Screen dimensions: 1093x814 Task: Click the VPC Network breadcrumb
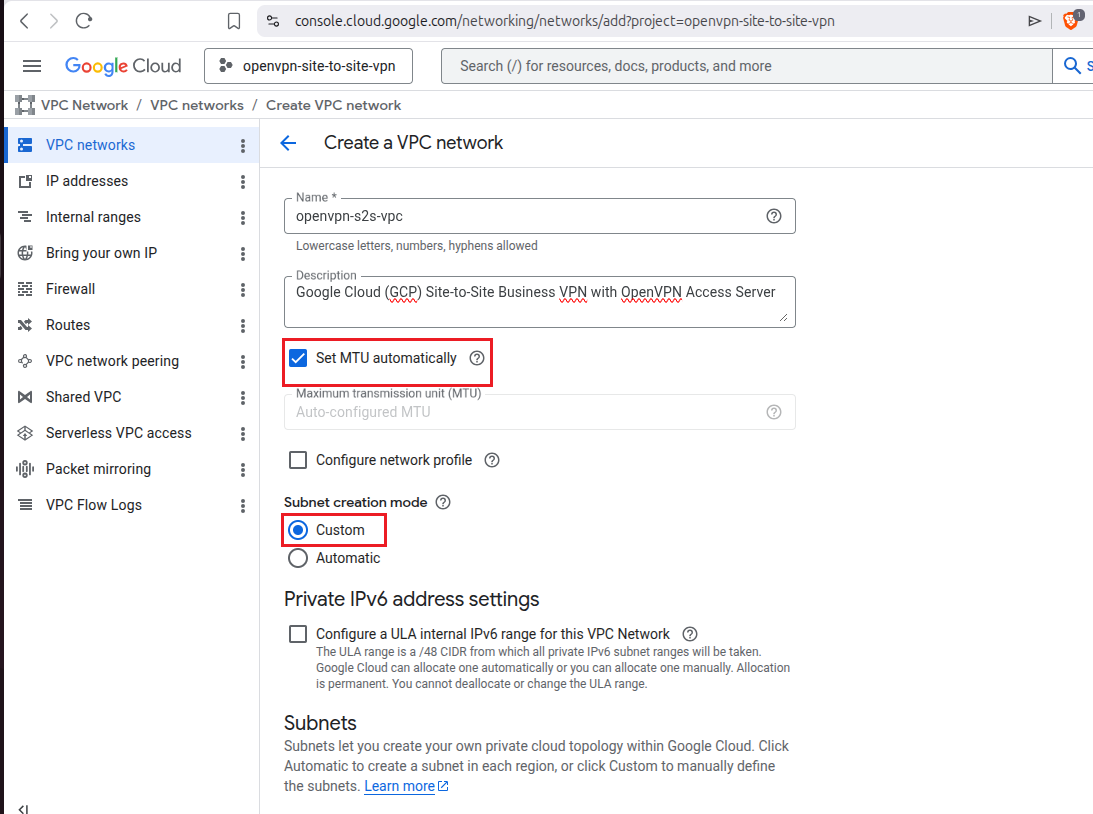click(84, 105)
